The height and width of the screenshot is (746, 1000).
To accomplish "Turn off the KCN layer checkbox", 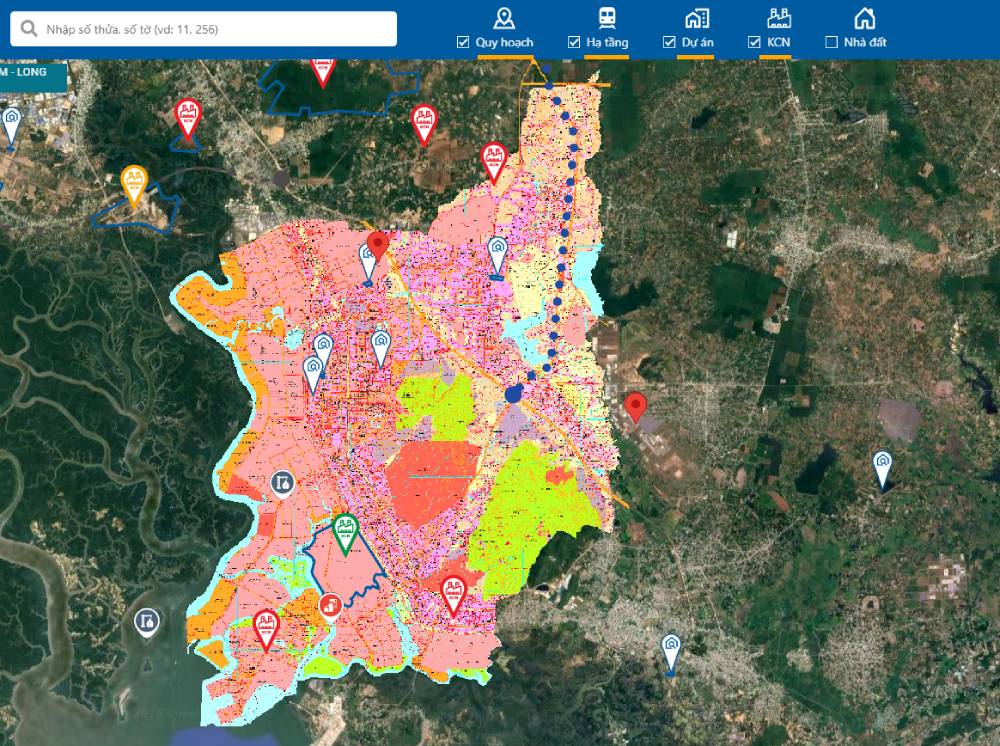I will click(755, 42).
